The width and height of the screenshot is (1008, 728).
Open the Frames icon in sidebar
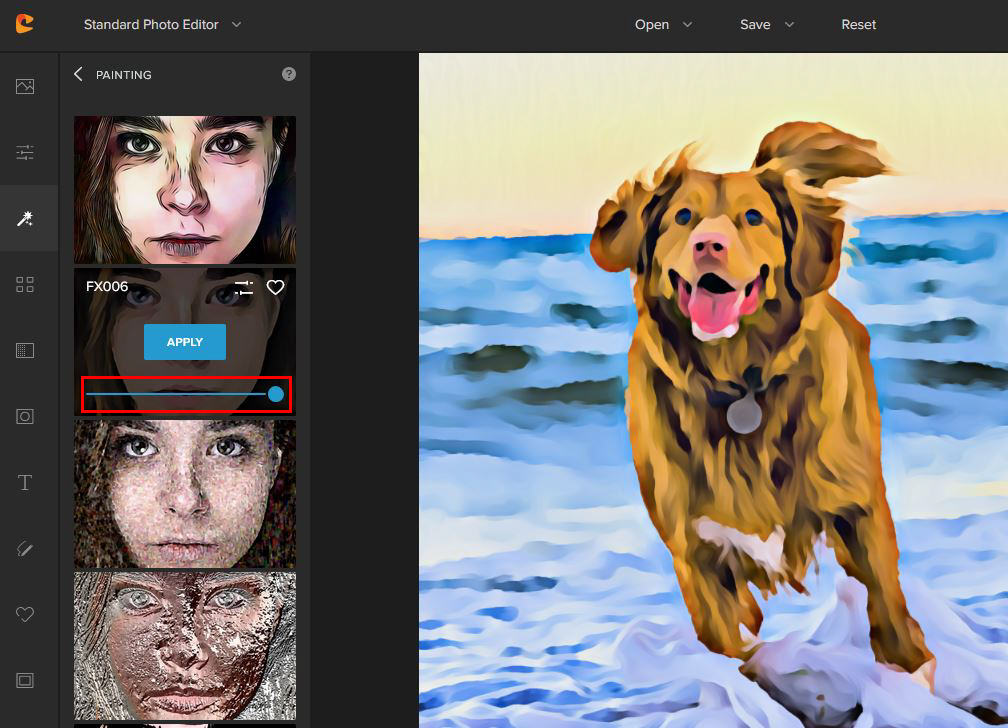coord(25,680)
